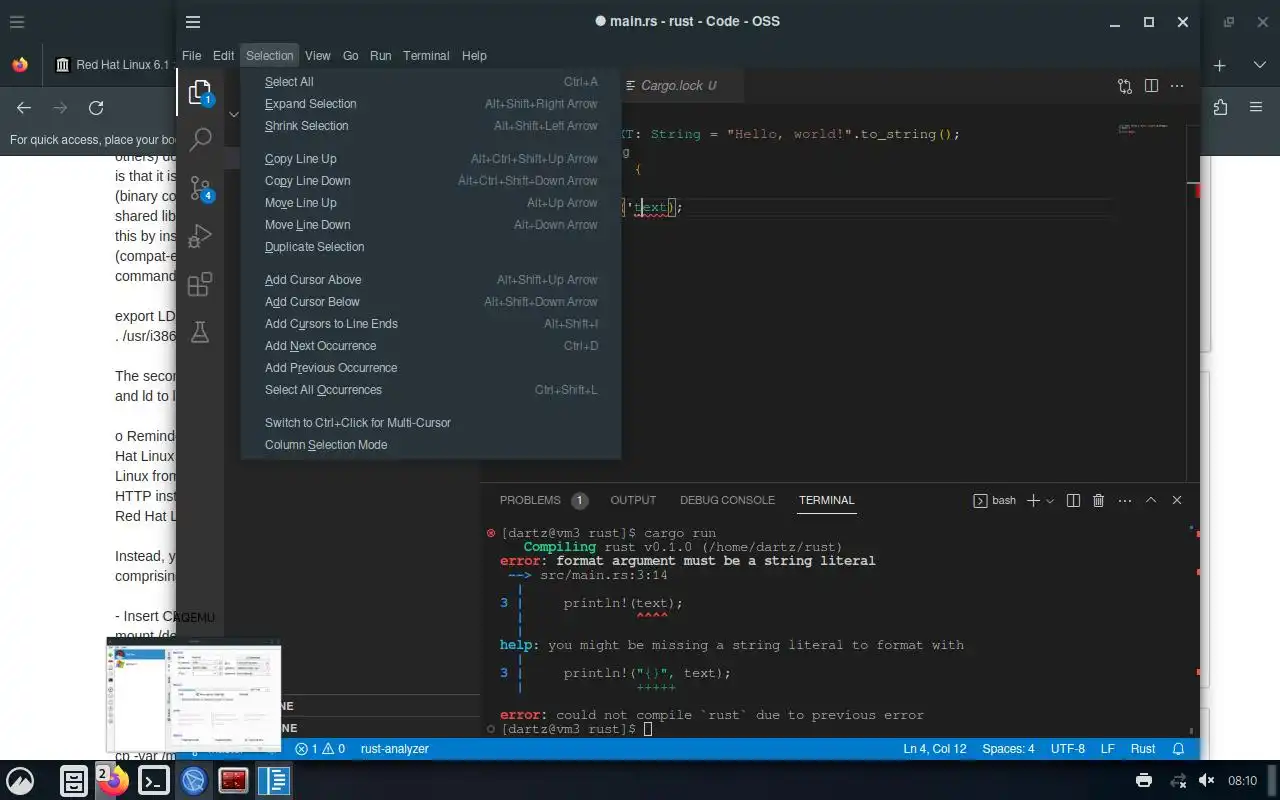
Task: Close the terminal panel
Action: click(1177, 500)
